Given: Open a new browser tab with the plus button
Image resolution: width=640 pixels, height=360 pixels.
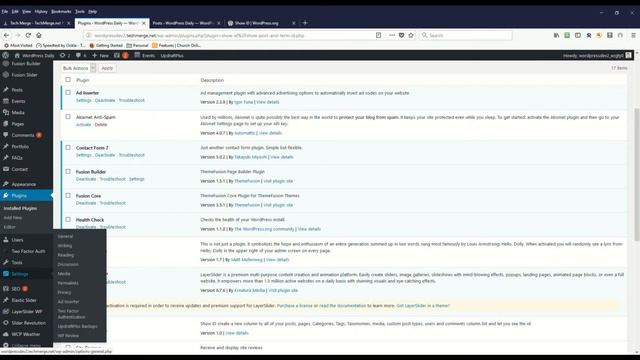Looking at the screenshot, I should coord(305,23).
